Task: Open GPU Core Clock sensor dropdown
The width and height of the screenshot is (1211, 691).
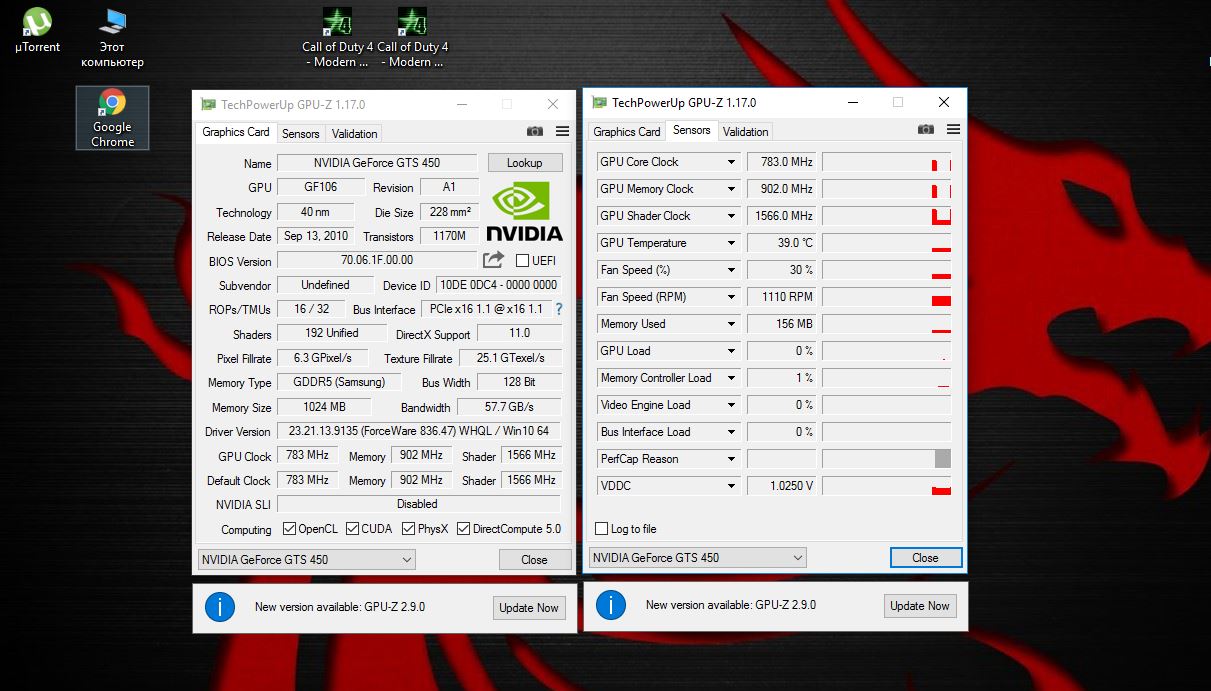Action: (731, 162)
